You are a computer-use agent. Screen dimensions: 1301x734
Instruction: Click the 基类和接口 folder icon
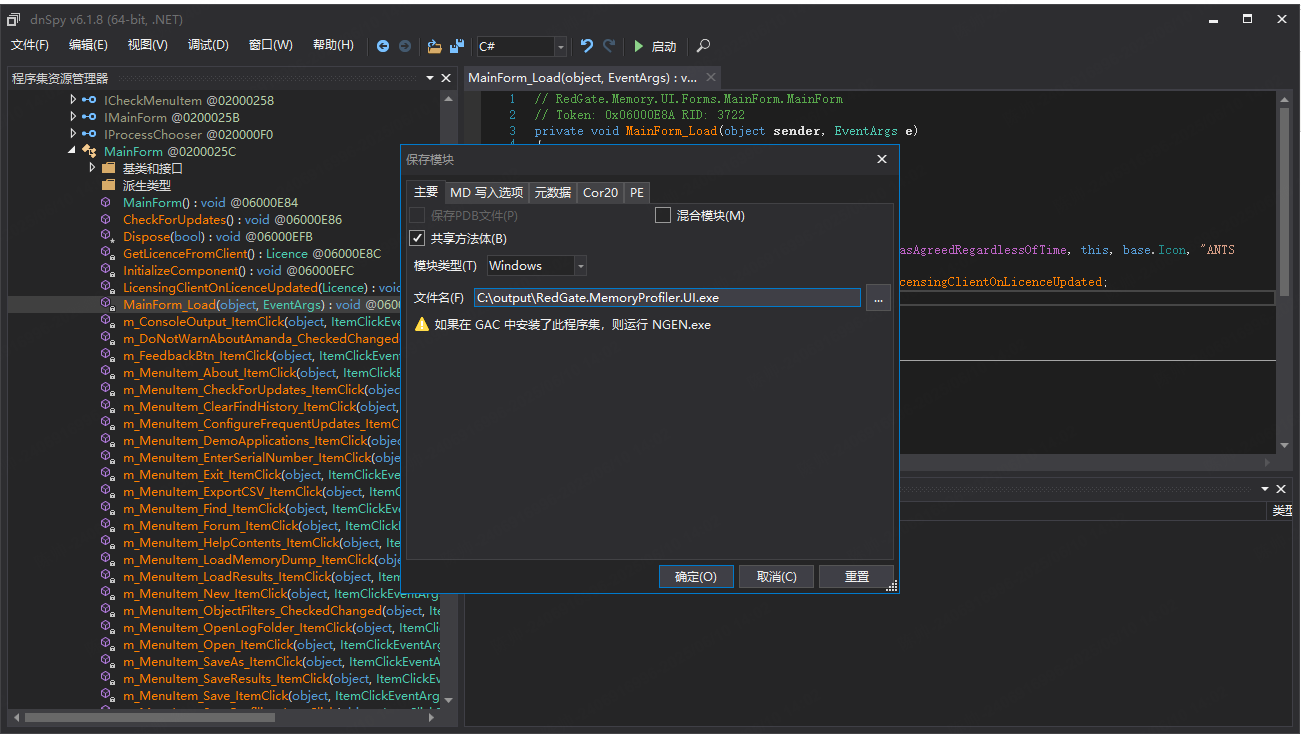[x=108, y=169]
